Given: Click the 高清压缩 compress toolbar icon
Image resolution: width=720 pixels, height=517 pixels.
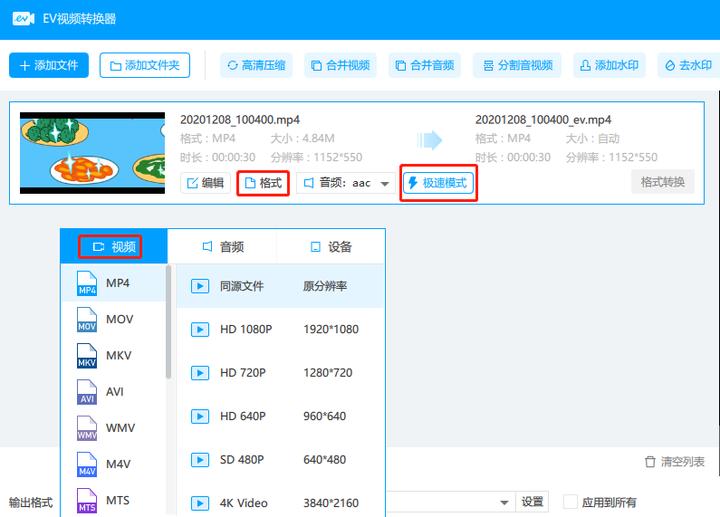Looking at the screenshot, I should 233,66.
